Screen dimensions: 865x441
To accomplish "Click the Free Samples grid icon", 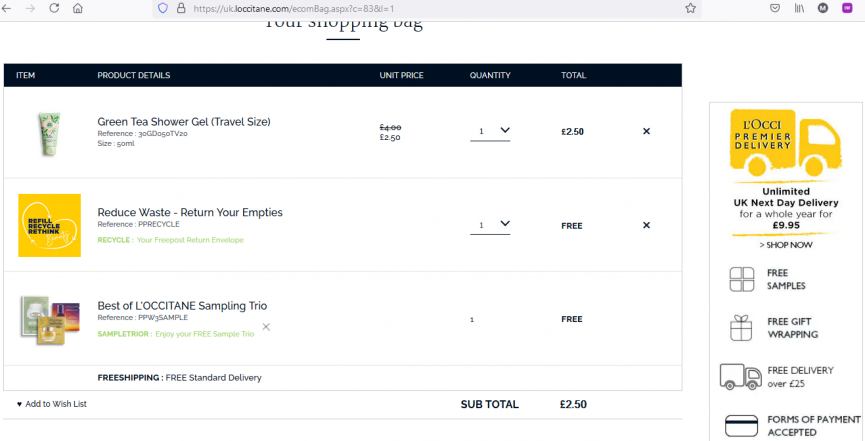I will click(741, 279).
